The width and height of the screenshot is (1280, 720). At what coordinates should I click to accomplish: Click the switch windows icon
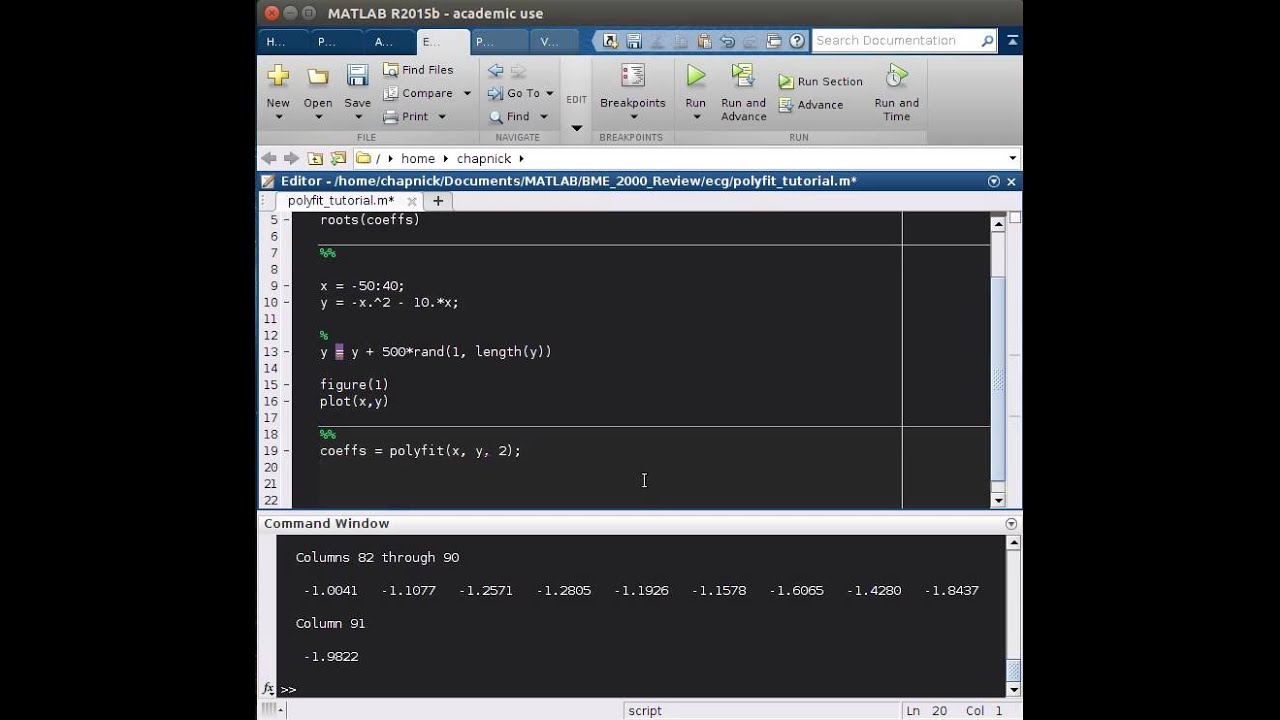(x=774, y=41)
